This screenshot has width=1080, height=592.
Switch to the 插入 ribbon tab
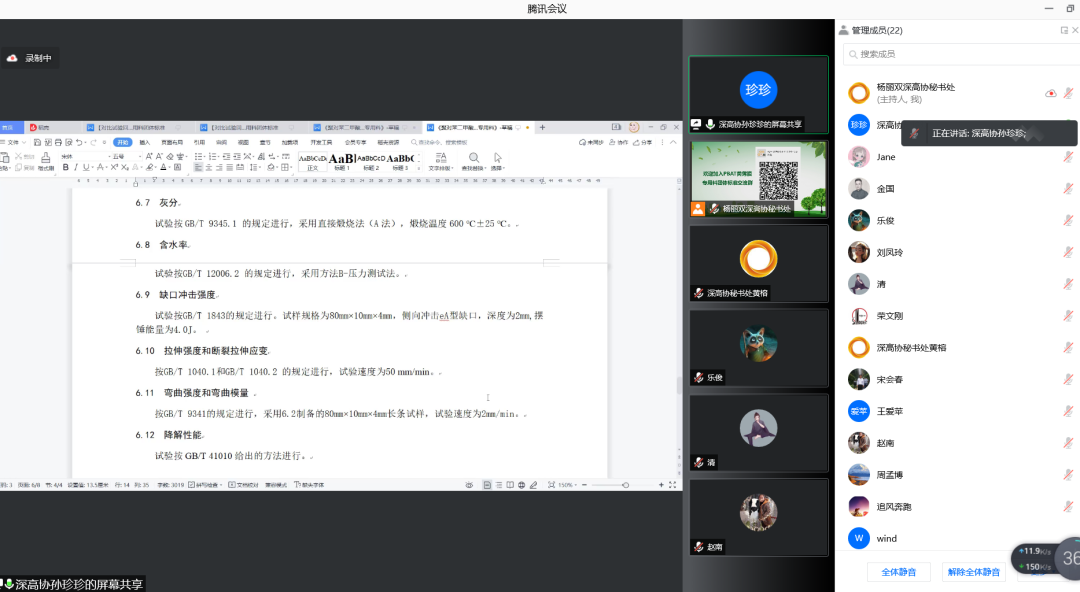click(x=144, y=142)
